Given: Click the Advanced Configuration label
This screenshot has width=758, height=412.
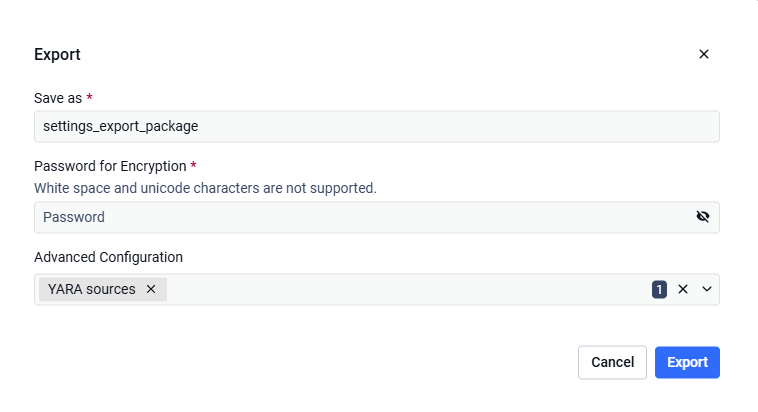Looking at the screenshot, I should (108, 257).
